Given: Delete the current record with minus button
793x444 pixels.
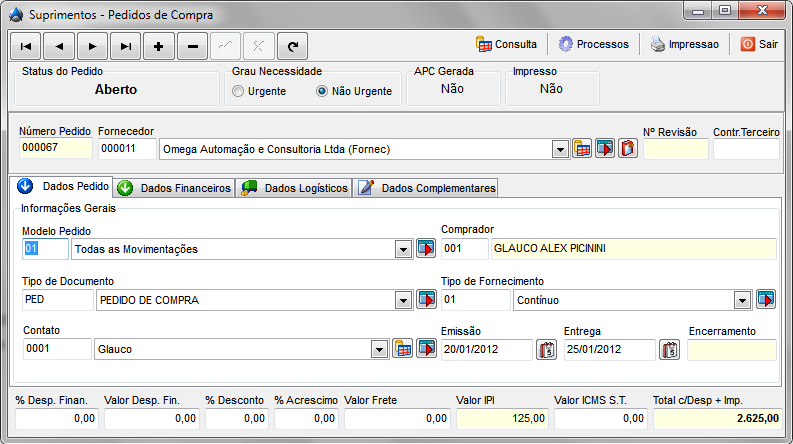Looking at the screenshot, I should point(192,46).
